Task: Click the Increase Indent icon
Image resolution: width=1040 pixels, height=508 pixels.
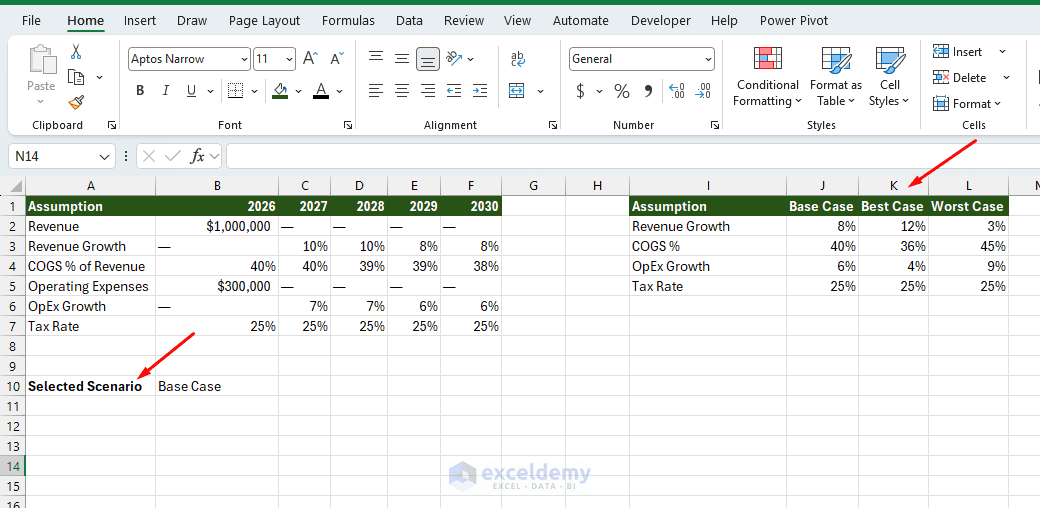Action: coord(480,90)
